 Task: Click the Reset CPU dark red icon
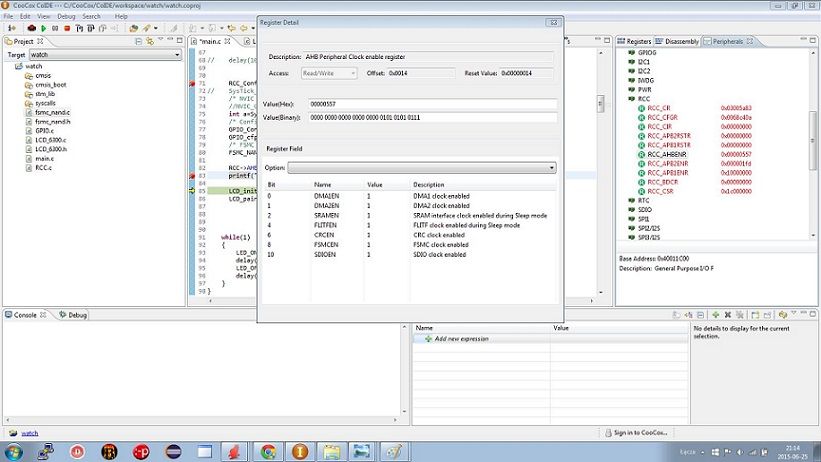pos(31,28)
